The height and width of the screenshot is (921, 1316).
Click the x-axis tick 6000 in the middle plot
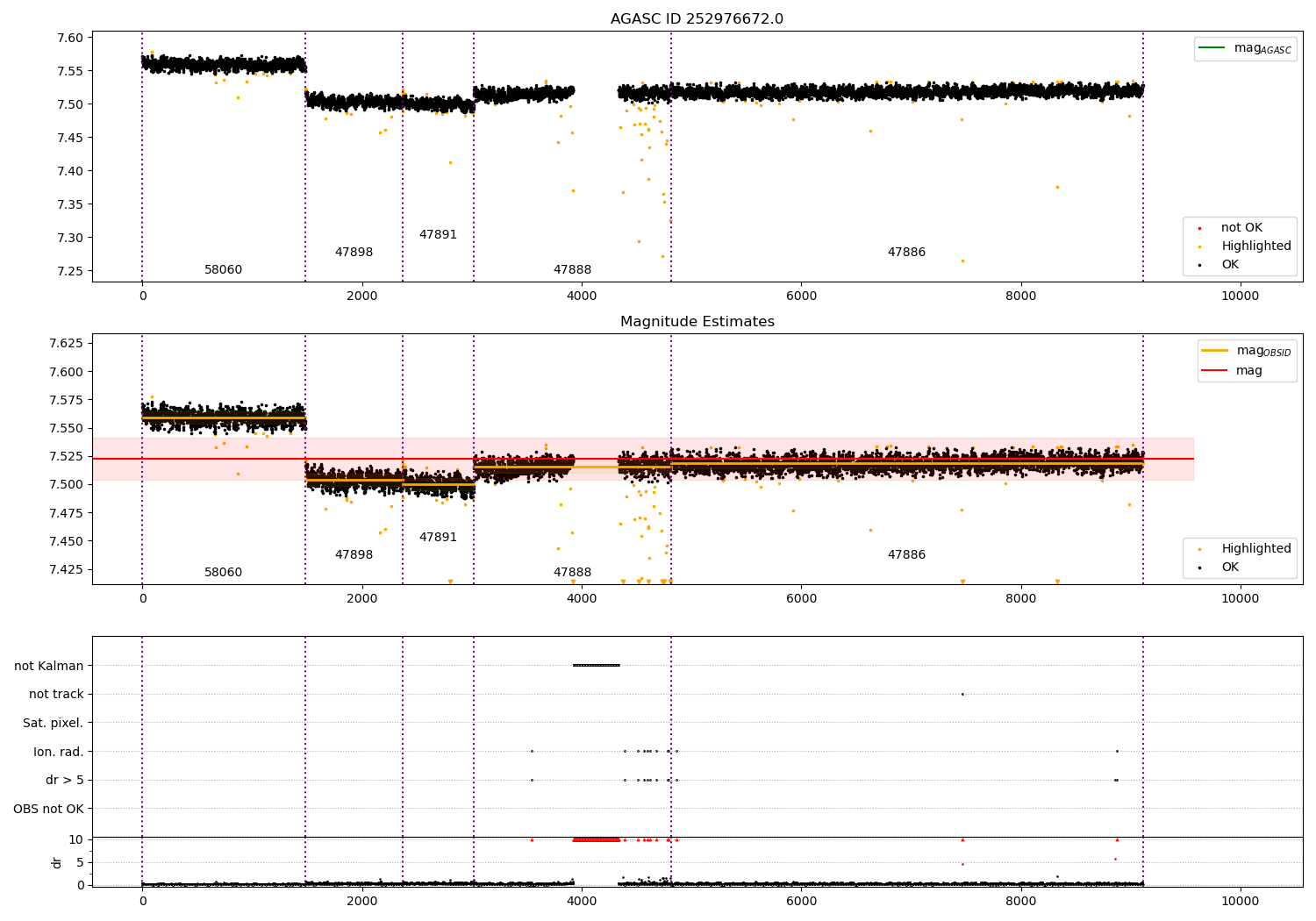click(x=801, y=598)
